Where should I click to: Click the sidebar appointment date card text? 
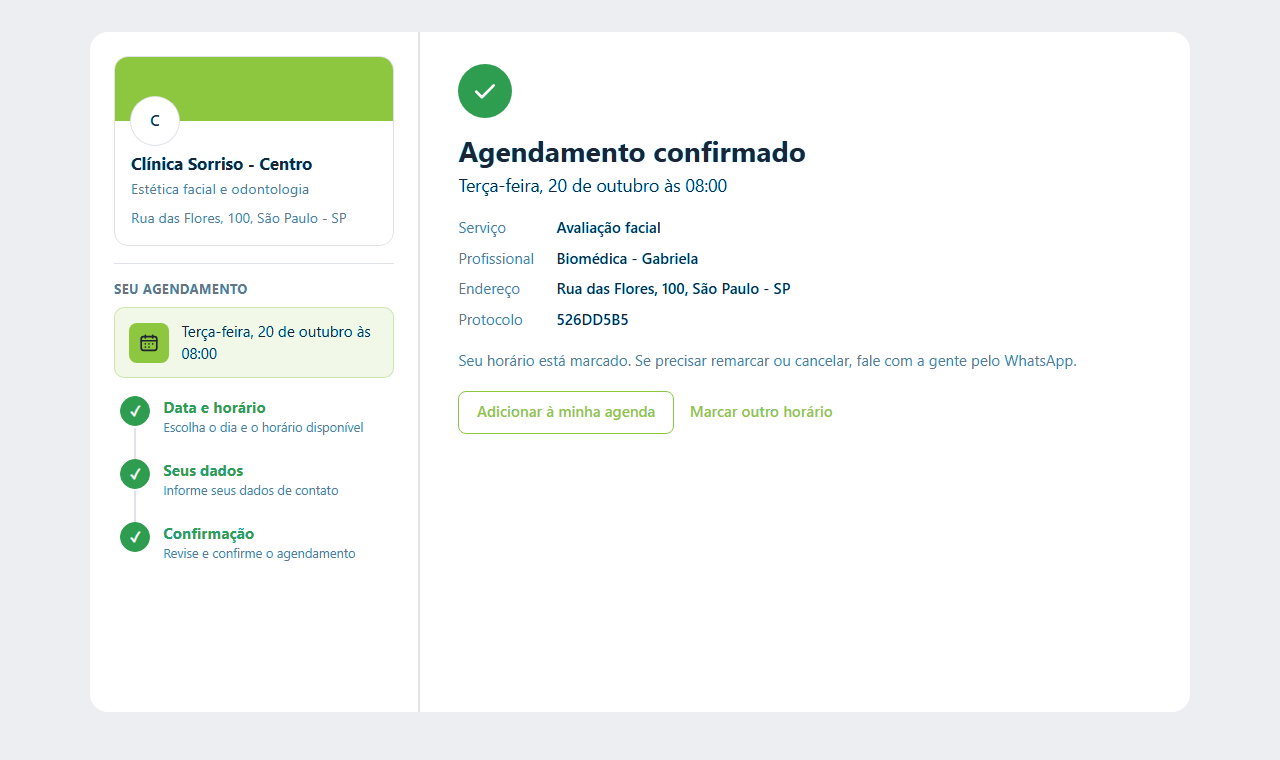(x=276, y=342)
